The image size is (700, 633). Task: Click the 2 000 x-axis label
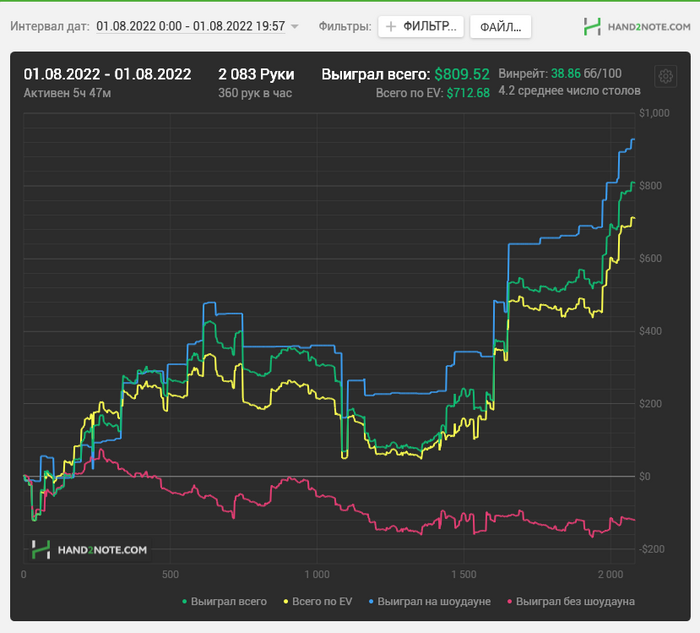[610, 575]
